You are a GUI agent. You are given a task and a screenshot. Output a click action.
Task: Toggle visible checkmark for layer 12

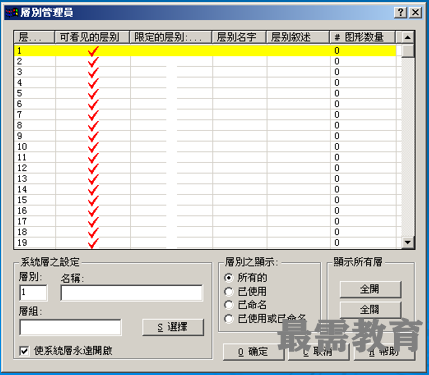pos(93,168)
